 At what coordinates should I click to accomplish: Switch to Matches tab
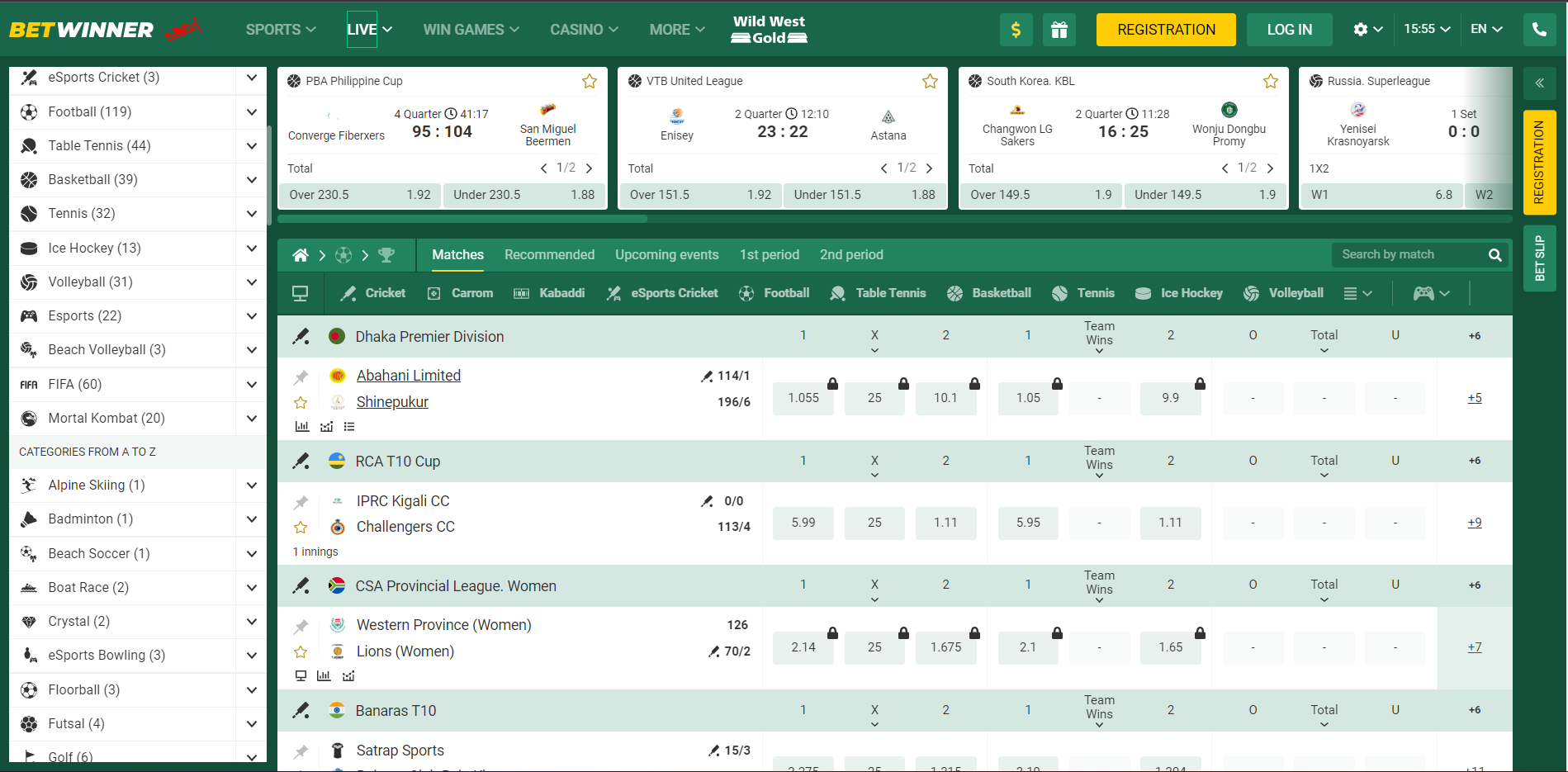[x=458, y=255]
